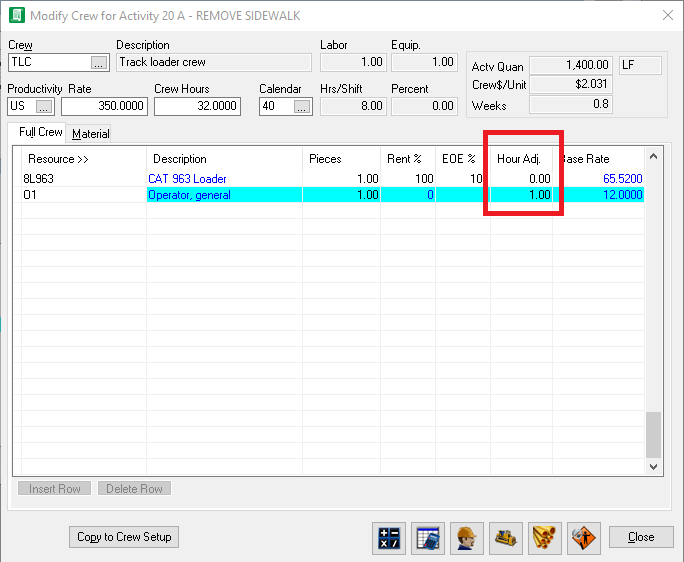Click Copy to Crew Setup button
684x562 pixels.
coord(124,537)
